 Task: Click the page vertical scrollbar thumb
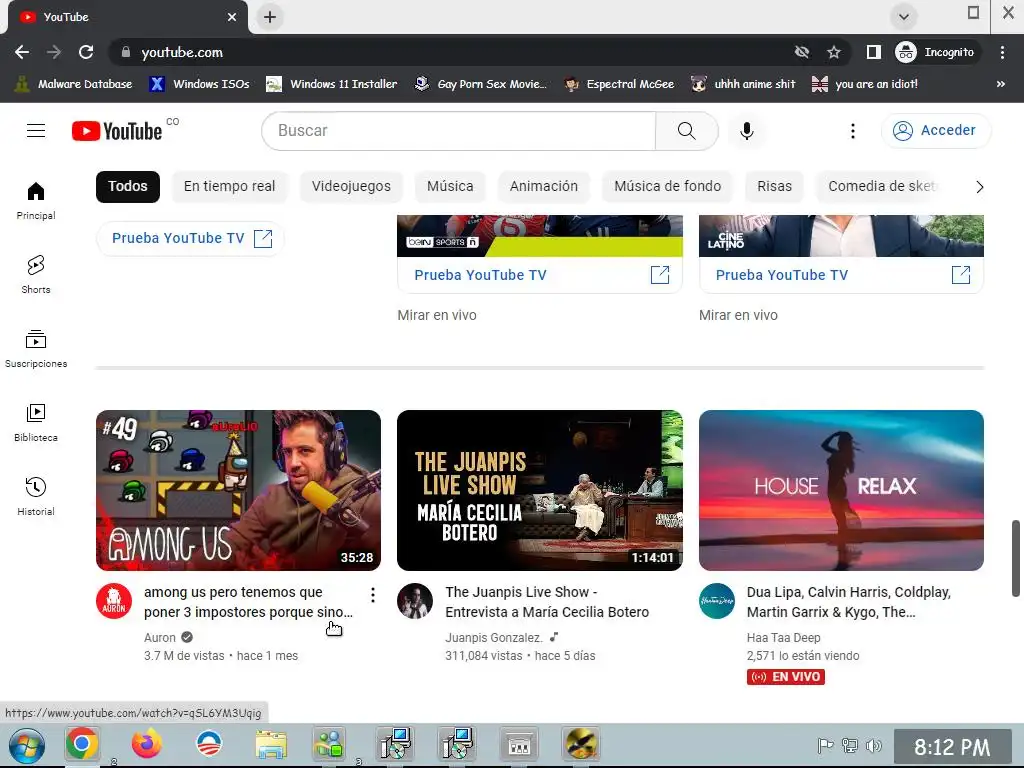1016,558
